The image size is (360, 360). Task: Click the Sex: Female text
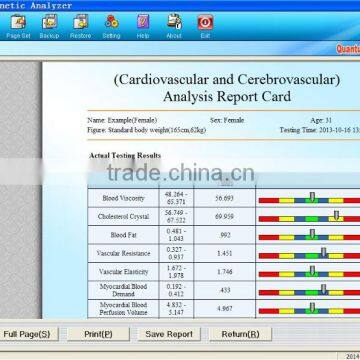[227, 120]
